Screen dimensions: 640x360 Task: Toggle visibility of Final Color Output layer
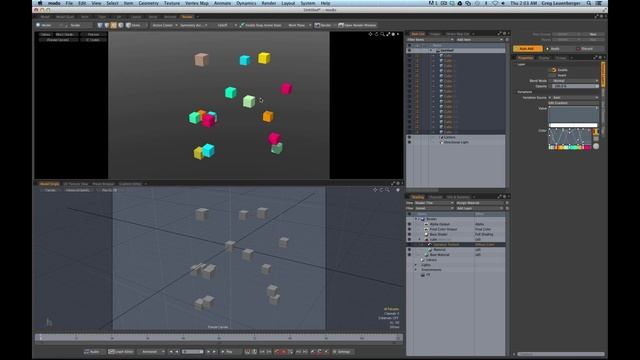tap(409, 229)
